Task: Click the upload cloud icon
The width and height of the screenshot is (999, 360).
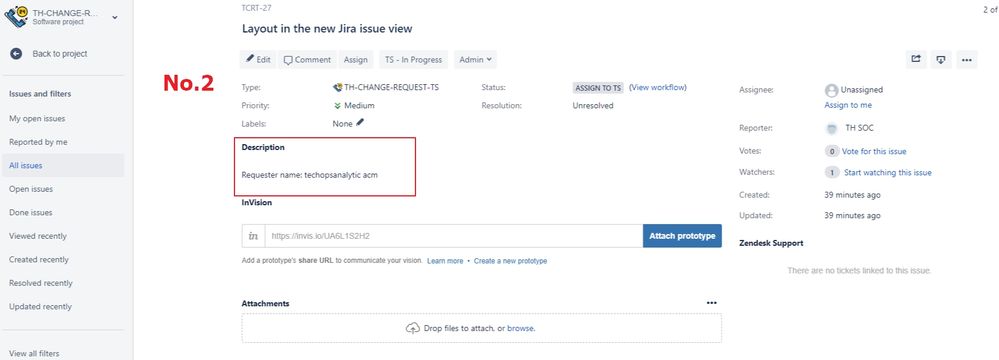Action: 412,329
